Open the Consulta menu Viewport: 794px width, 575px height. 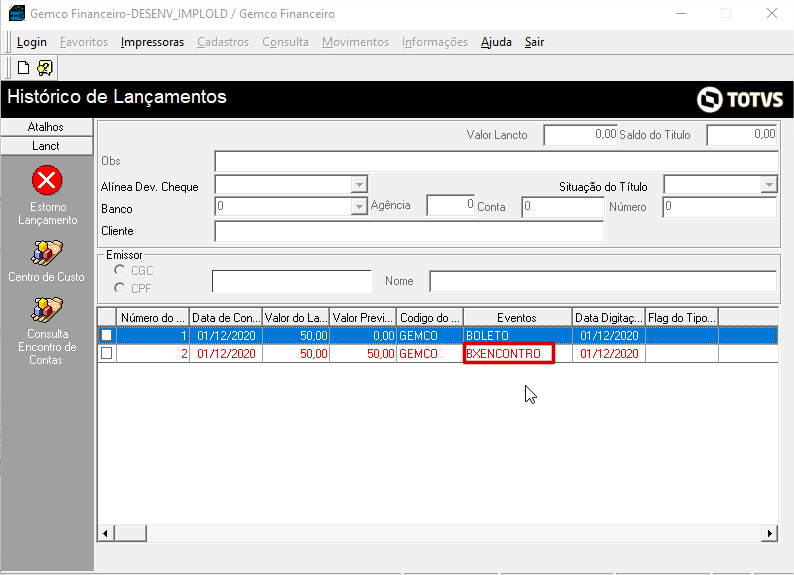click(286, 42)
